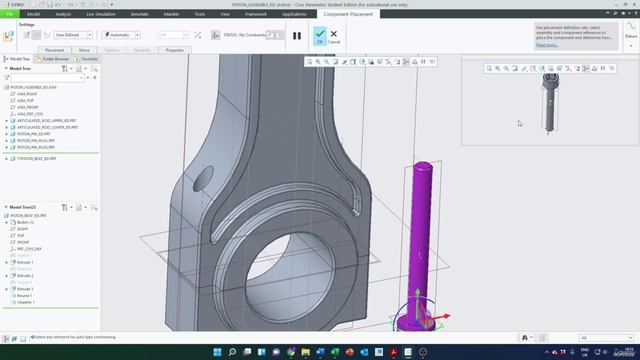
Task: Switch to the Framework ribbon tab
Action: click(256, 14)
